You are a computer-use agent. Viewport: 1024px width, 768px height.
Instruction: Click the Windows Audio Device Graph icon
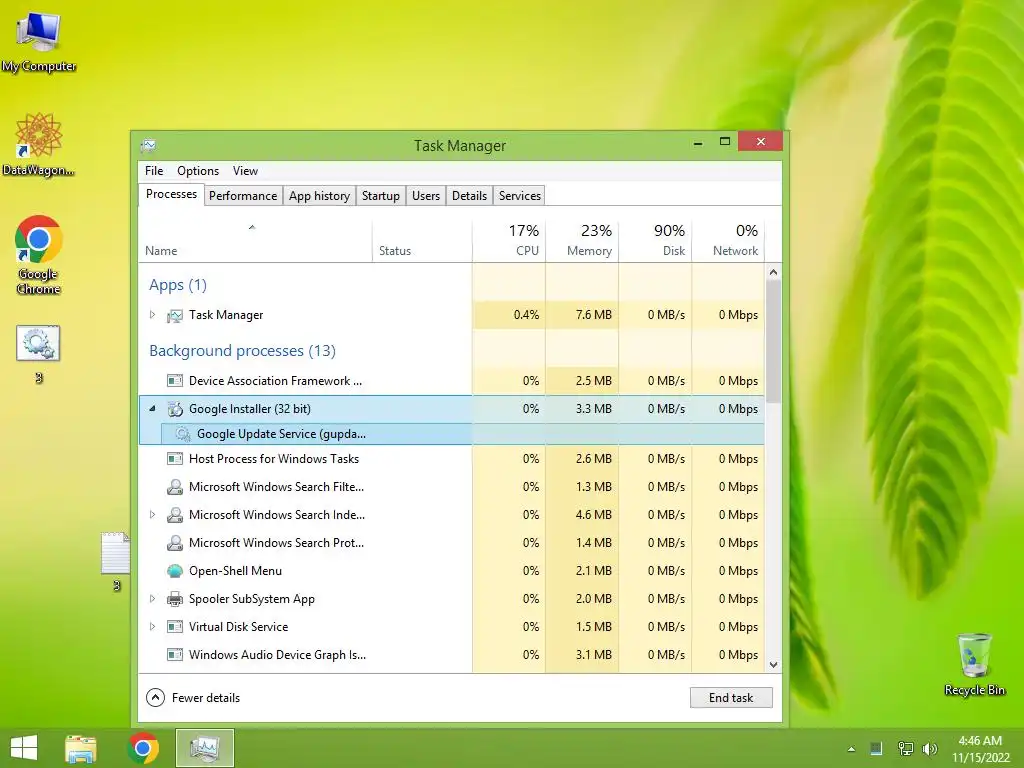coord(174,655)
